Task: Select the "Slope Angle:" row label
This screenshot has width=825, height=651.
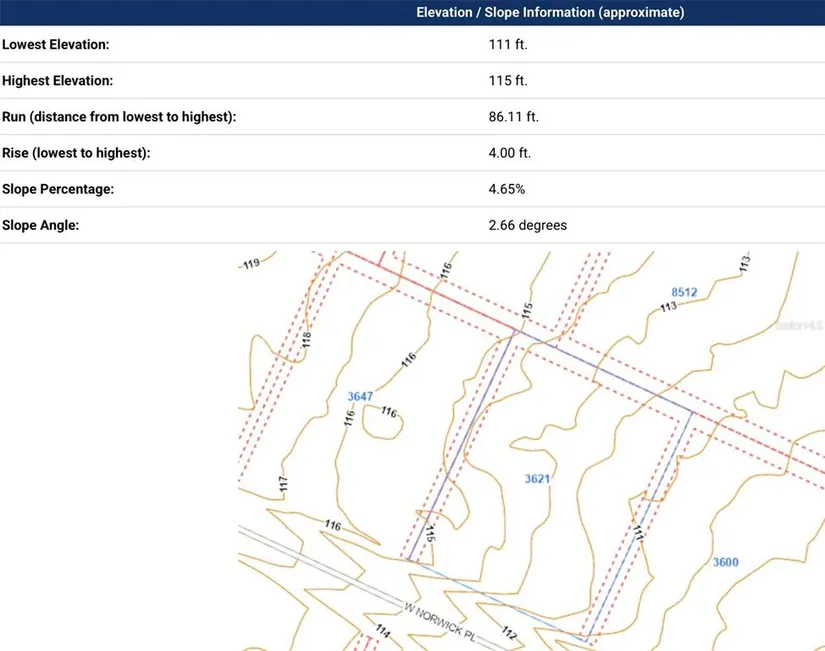Action: pyautogui.click(x=41, y=225)
